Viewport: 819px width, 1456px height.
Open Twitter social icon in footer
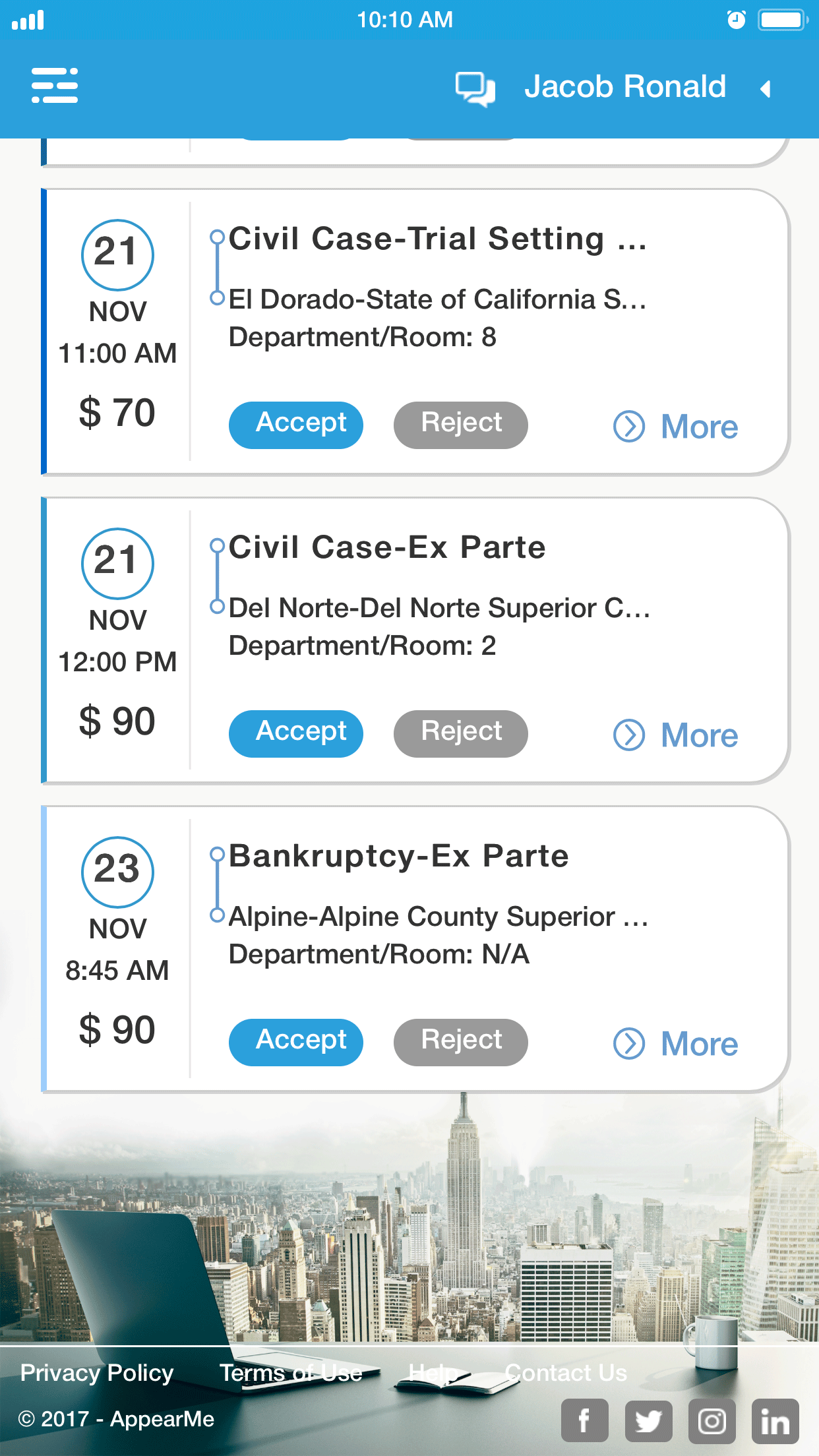(x=648, y=1420)
